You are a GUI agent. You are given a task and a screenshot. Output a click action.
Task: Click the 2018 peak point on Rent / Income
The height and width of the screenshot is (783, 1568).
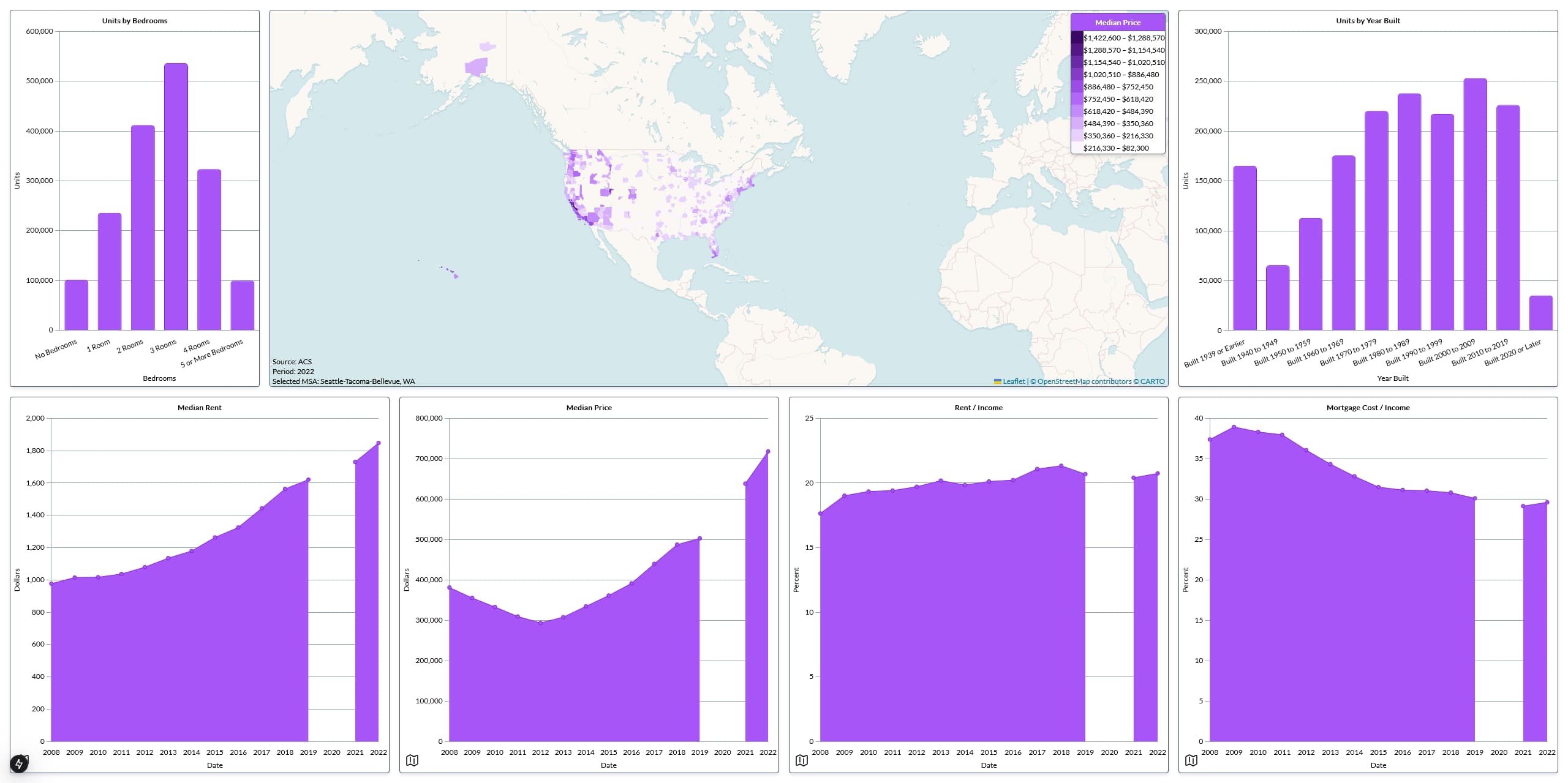point(1061,466)
